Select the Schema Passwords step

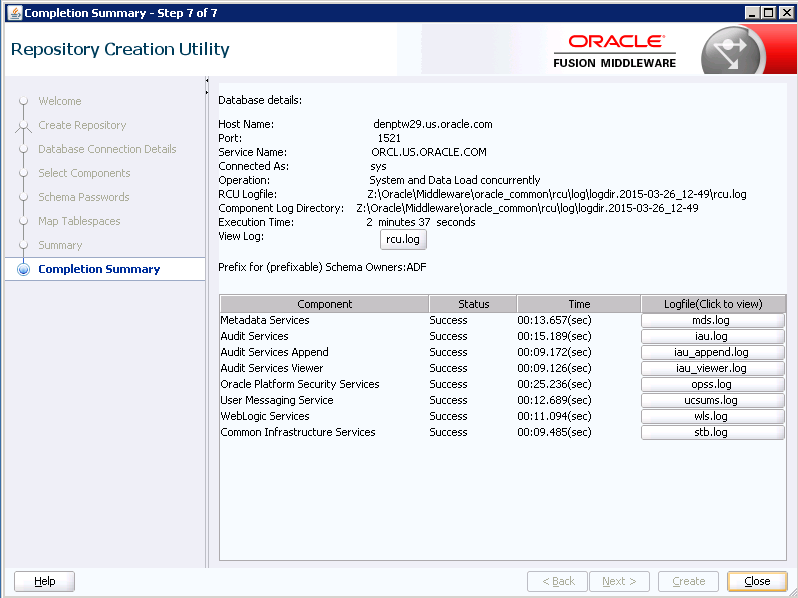pyautogui.click(x=83, y=197)
